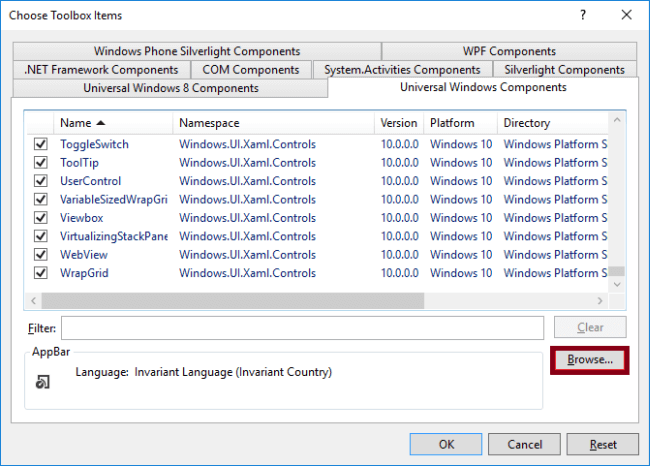The image size is (650, 466).
Task: Click the Cancel button
Action: (525, 444)
